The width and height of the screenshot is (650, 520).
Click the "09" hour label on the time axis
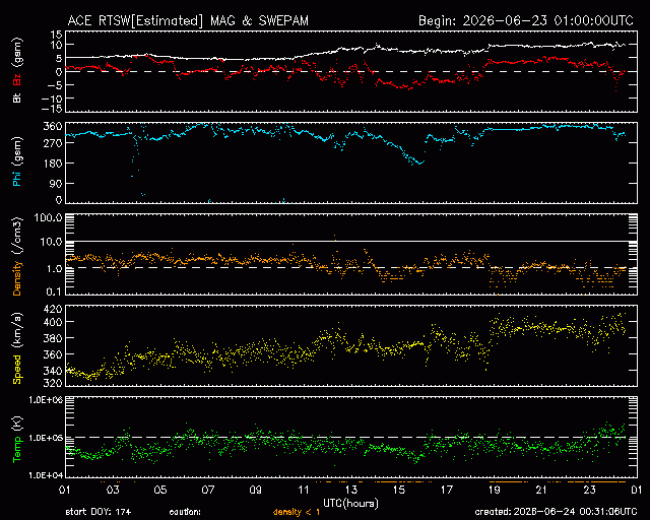pos(256,490)
